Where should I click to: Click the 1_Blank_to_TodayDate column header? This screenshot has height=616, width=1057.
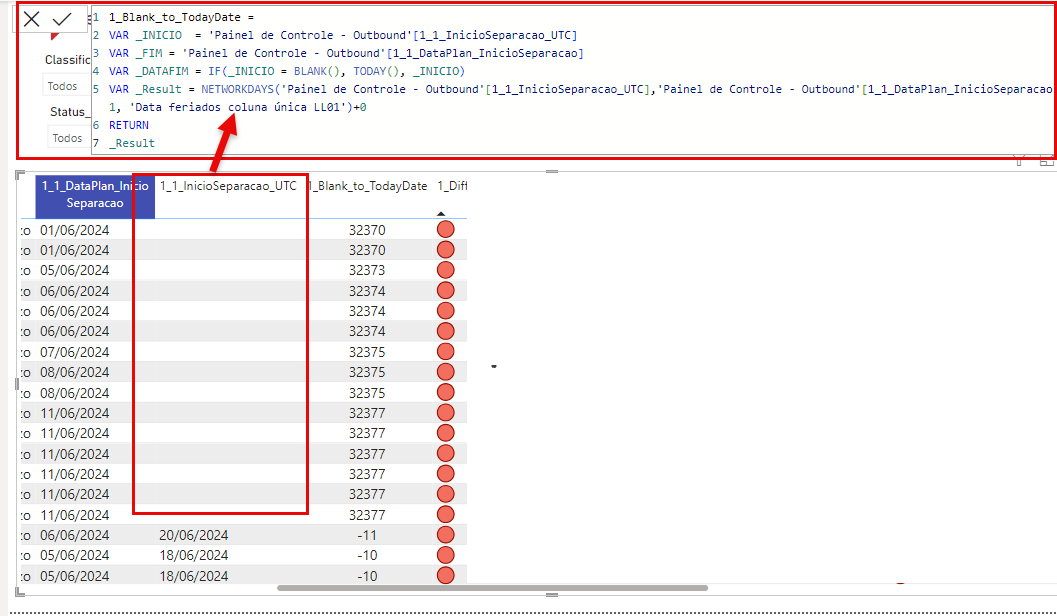(368, 186)
